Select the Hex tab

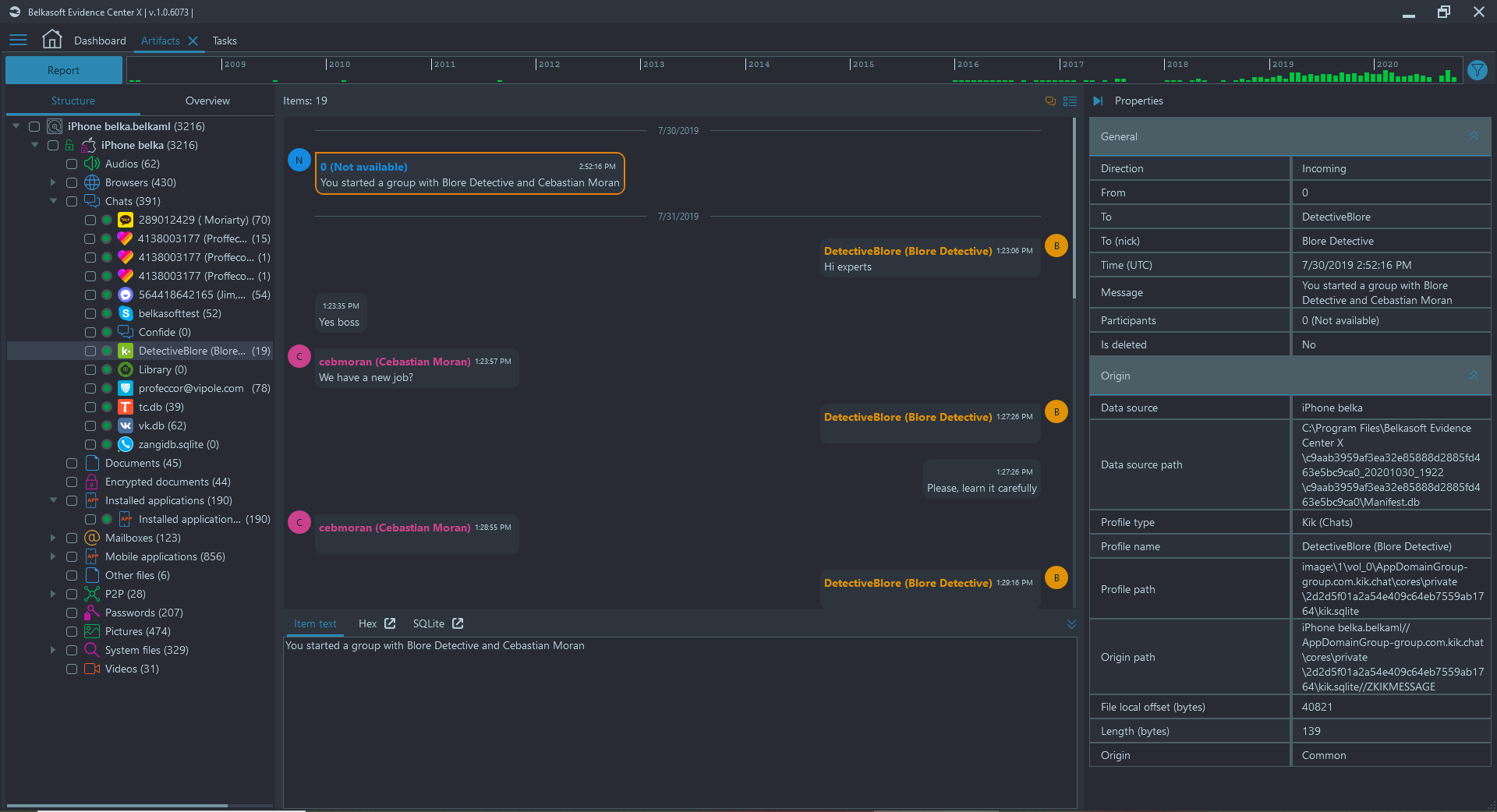pos(367,623)
